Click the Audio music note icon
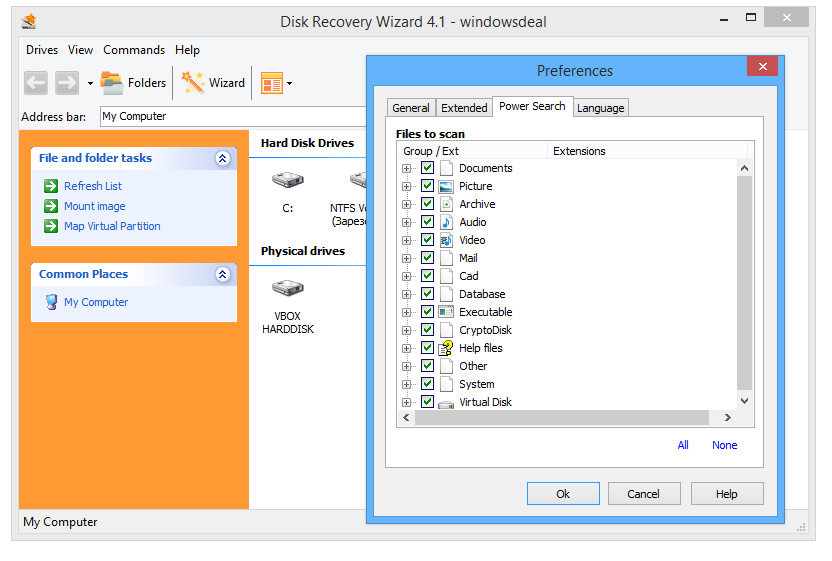This screenshot has height=561, width=832. [x=446, y=222]
